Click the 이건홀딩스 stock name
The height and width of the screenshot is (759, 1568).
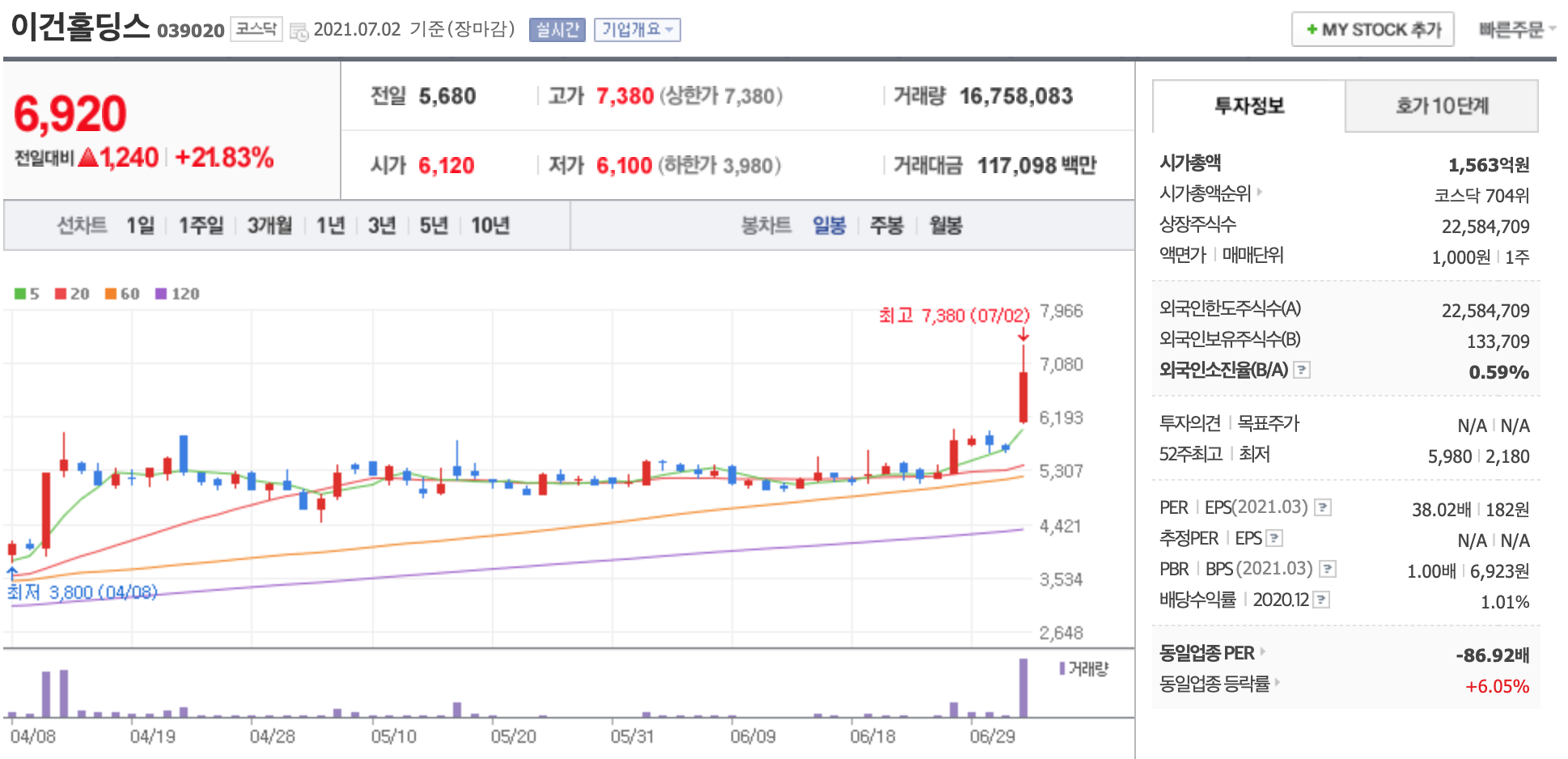pyautogui.click(x=80, y=27)
